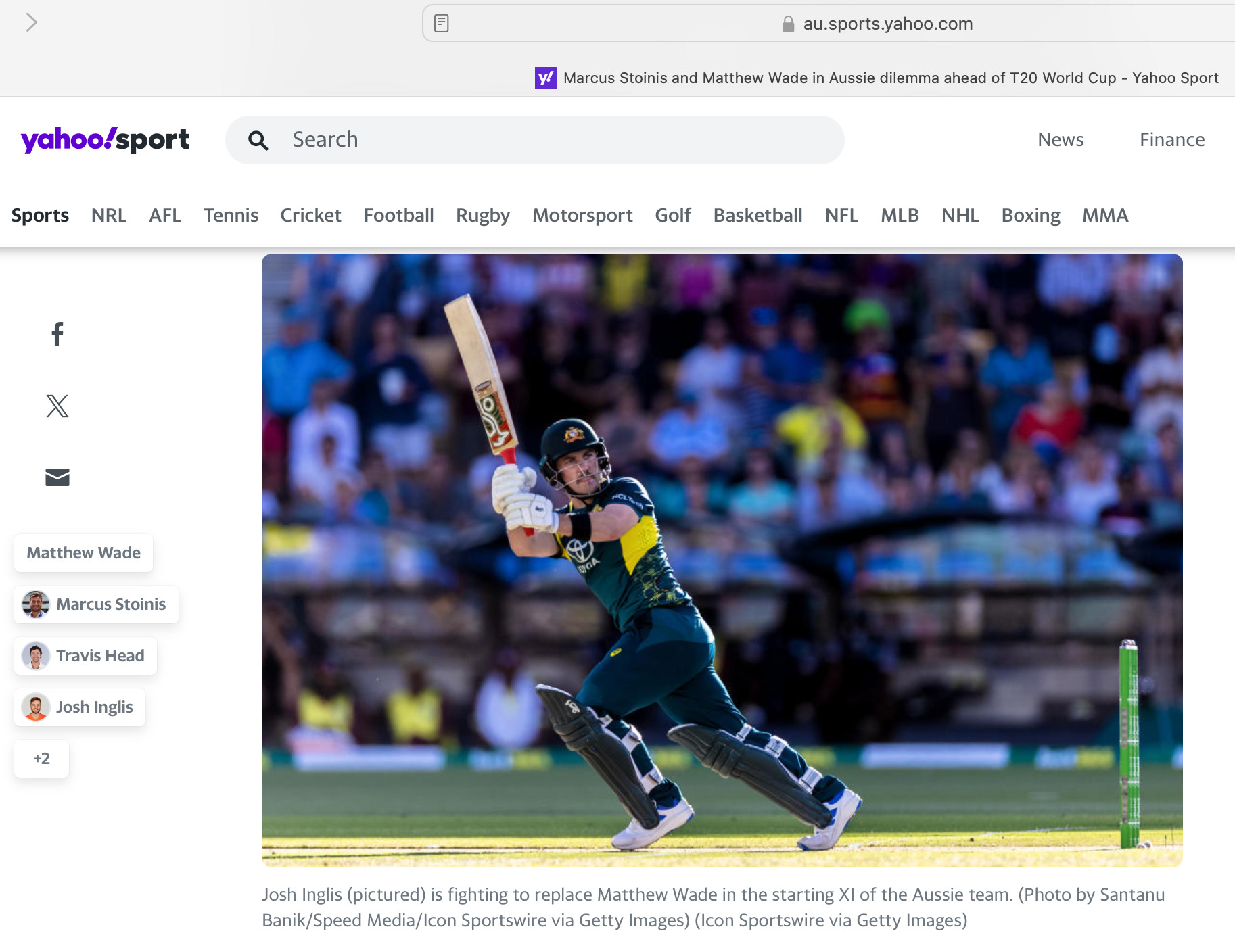Share article via email icon
Viewport: 1235px width, 952px height.
click(x=57, y=477)
